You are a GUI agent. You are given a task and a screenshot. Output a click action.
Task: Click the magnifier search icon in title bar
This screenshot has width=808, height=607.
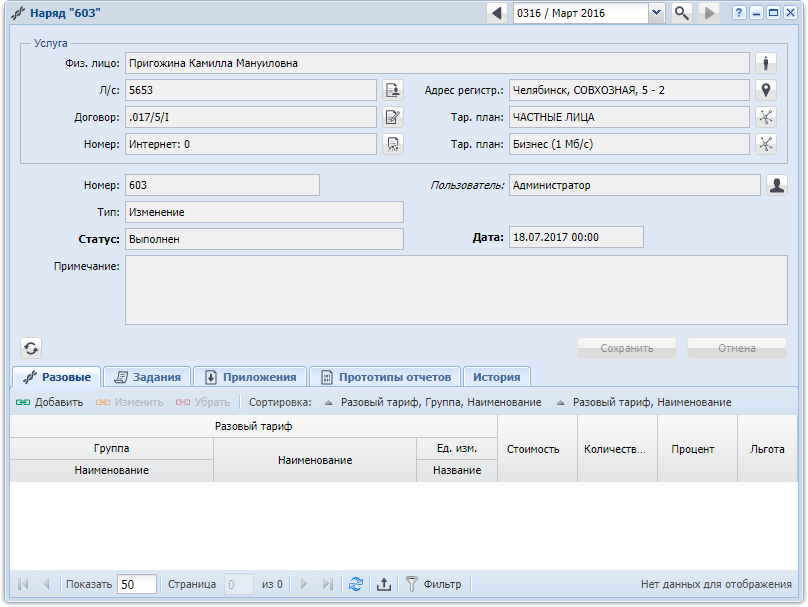(x=682, y=13)
